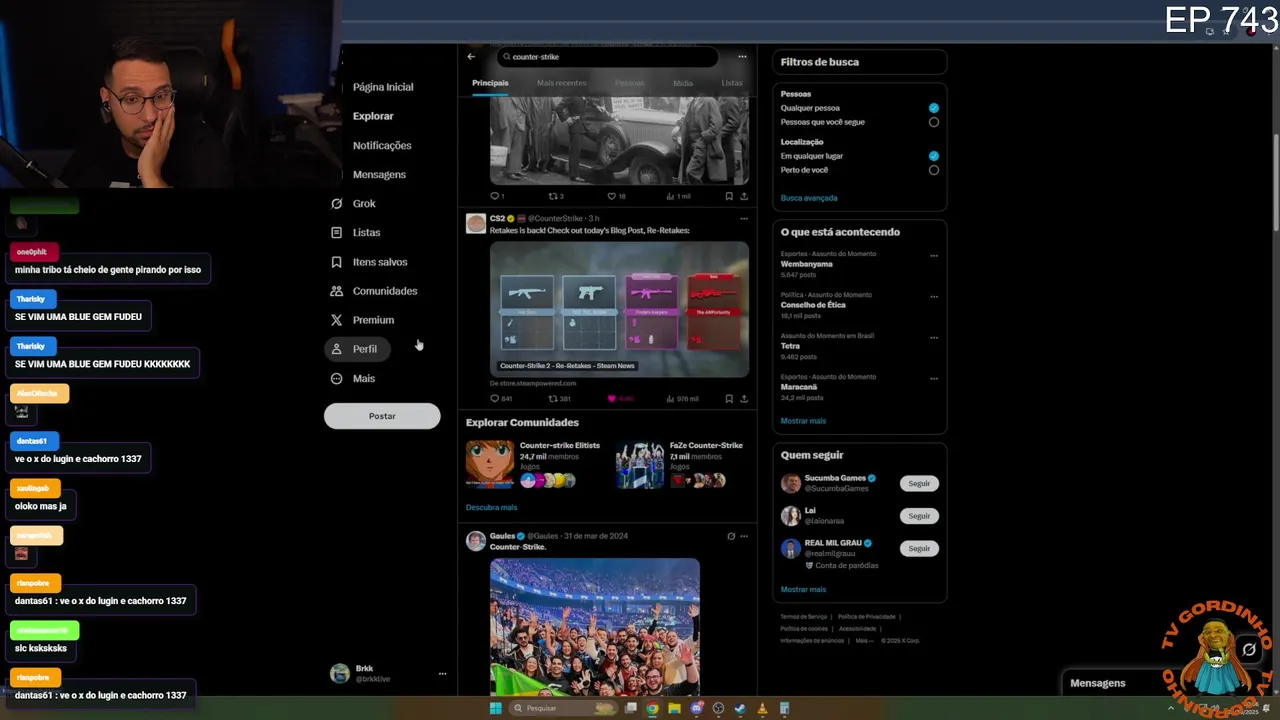Open search options three-dot menu
Screen dimensions: 1280x720
click(x=742, y=57)
